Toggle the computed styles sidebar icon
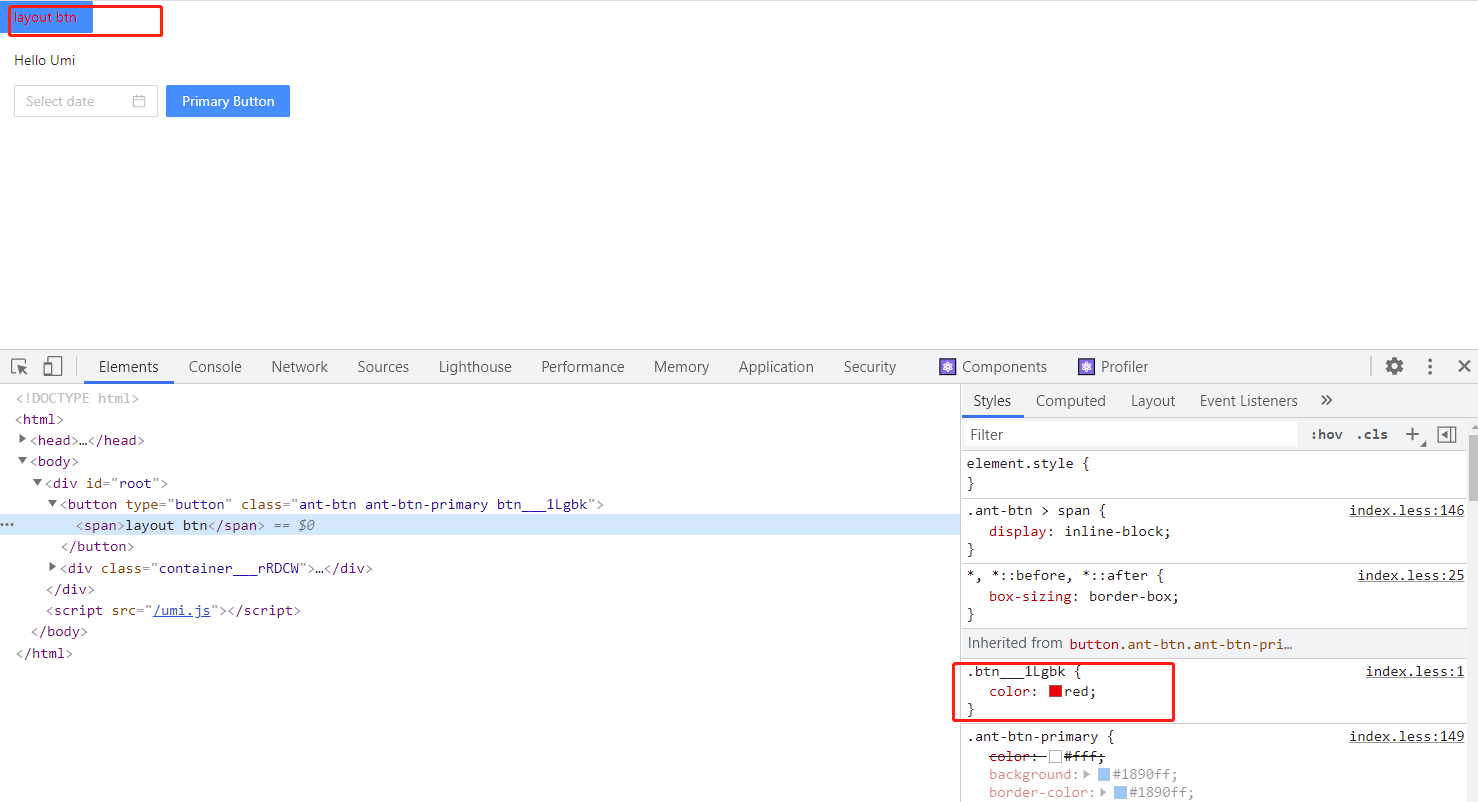Image resolution: width=1478 pixels, height=802 pixels. click(1446, 434)
